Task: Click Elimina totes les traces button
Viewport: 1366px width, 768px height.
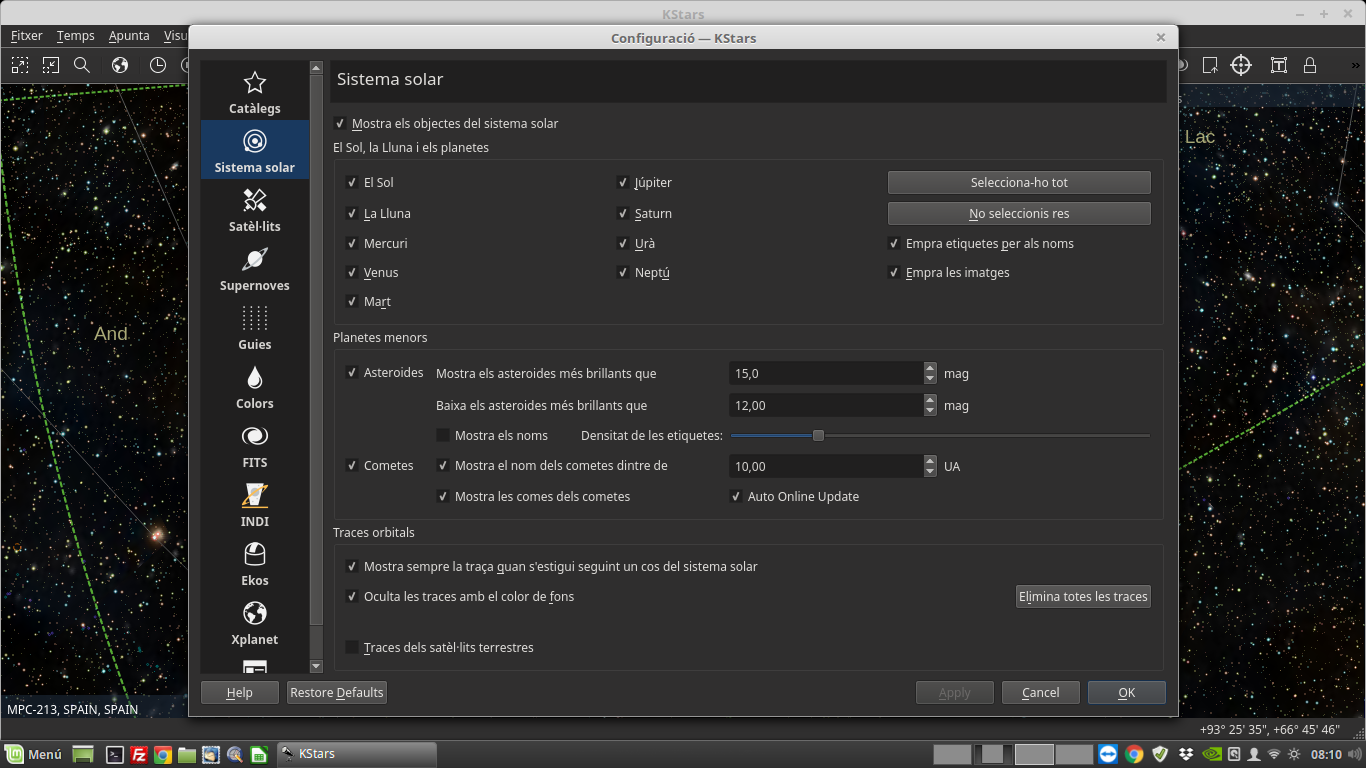Action: click(x=1083, y=597)
